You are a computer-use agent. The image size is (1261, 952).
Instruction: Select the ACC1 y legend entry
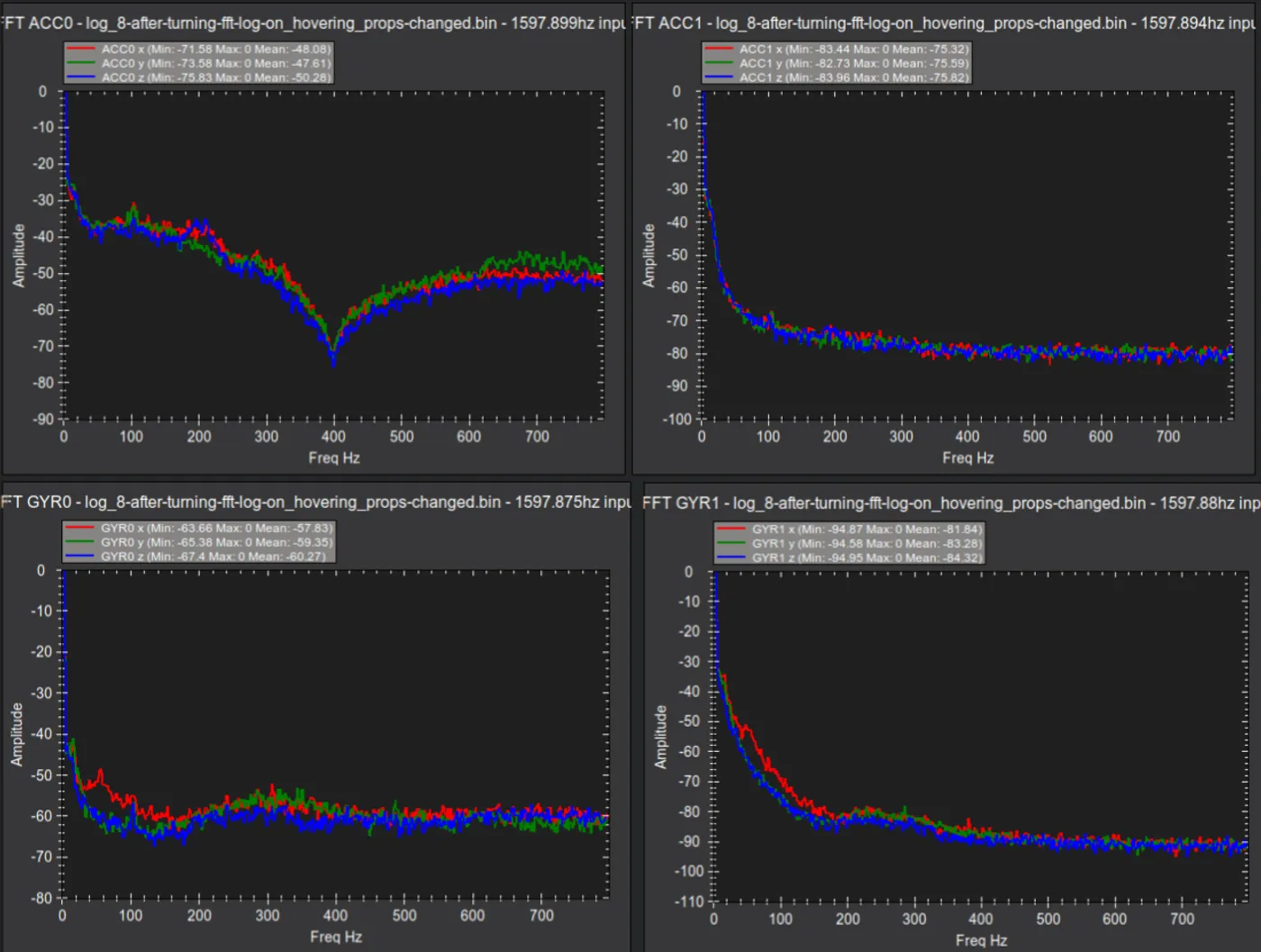[x=837, y=63]
